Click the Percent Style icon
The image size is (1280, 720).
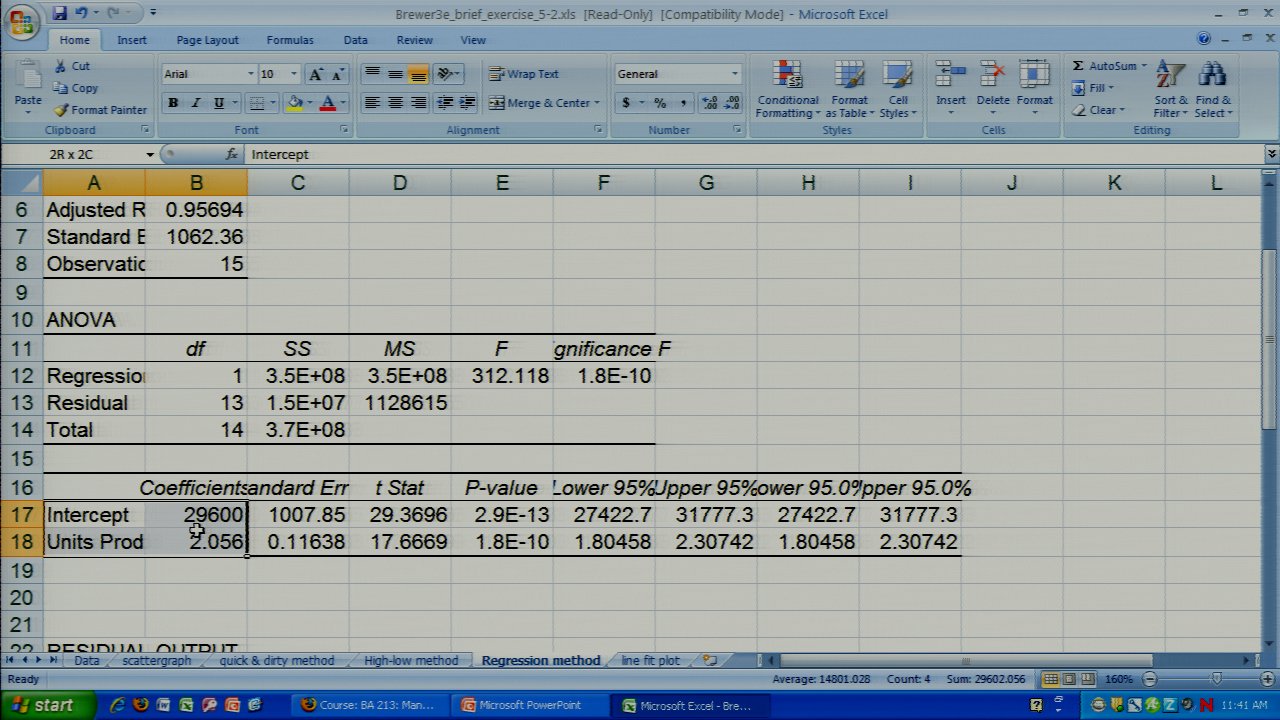tap(660, 103)
